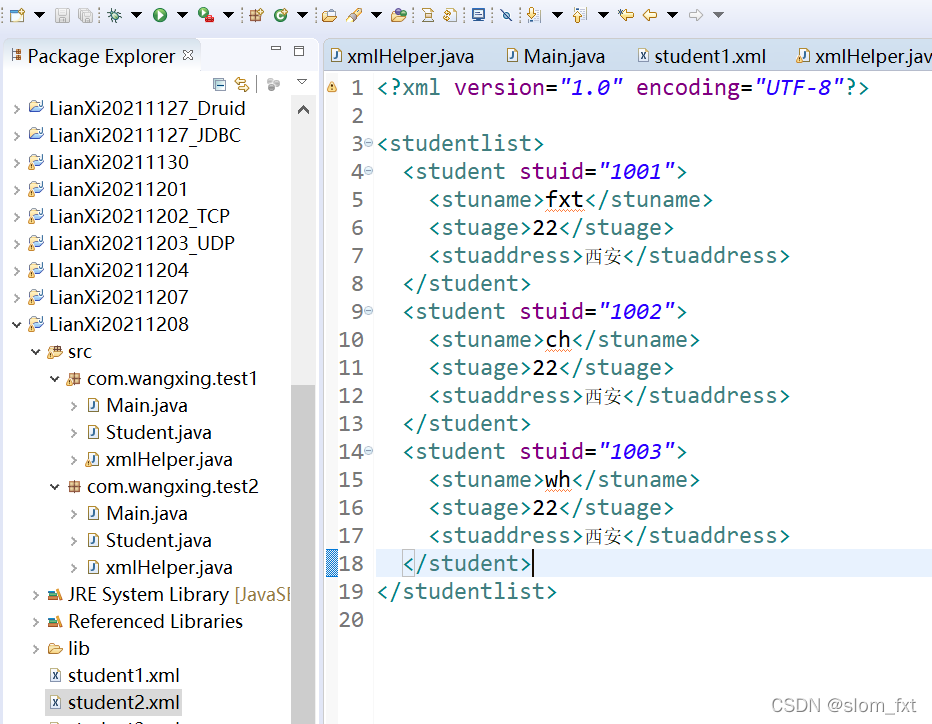Expand the LianXi20211202_TCP project

point(17,217)
